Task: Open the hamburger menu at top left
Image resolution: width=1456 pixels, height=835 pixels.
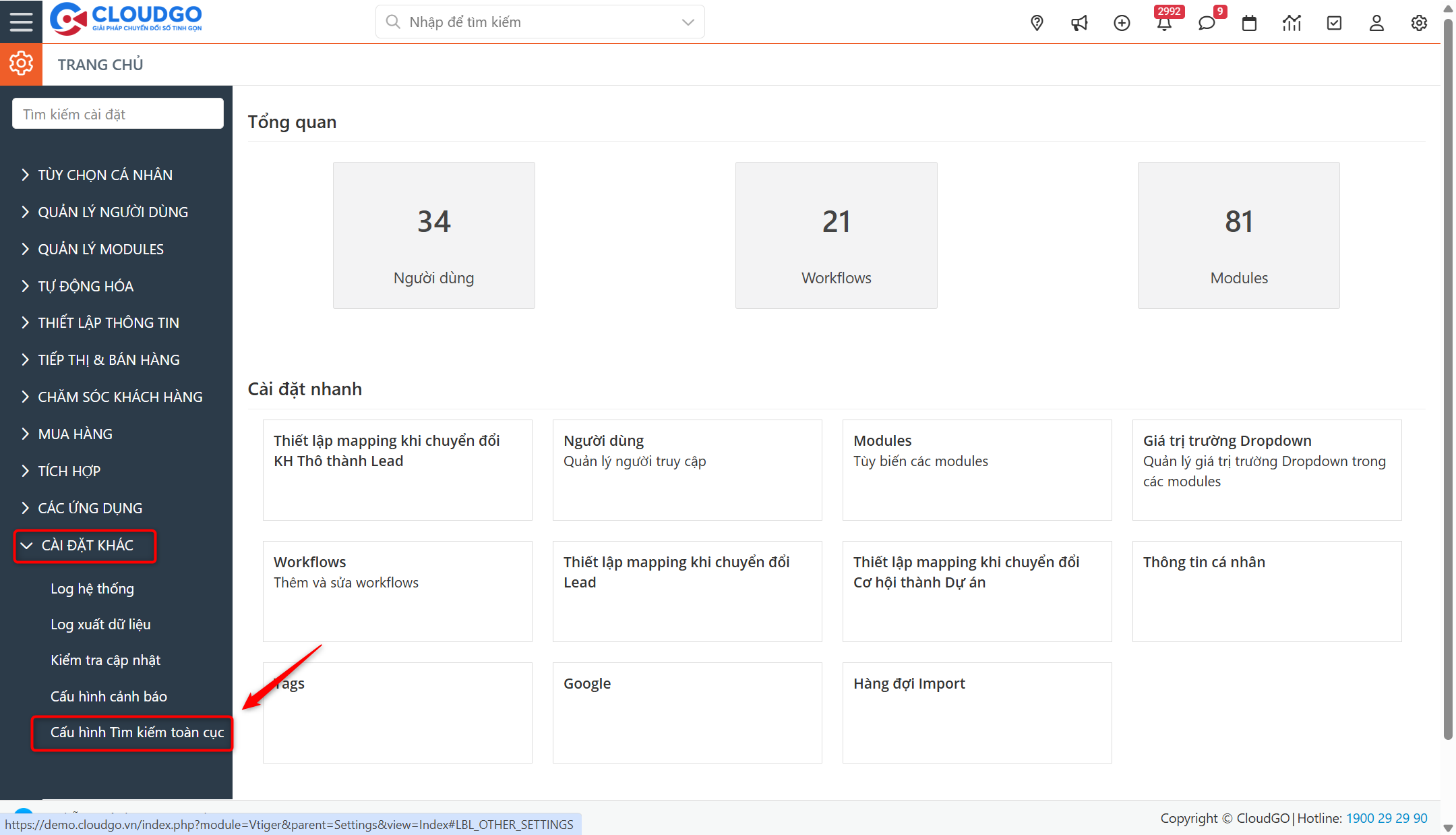Action: pyautogui.click(x=21, y=21)
